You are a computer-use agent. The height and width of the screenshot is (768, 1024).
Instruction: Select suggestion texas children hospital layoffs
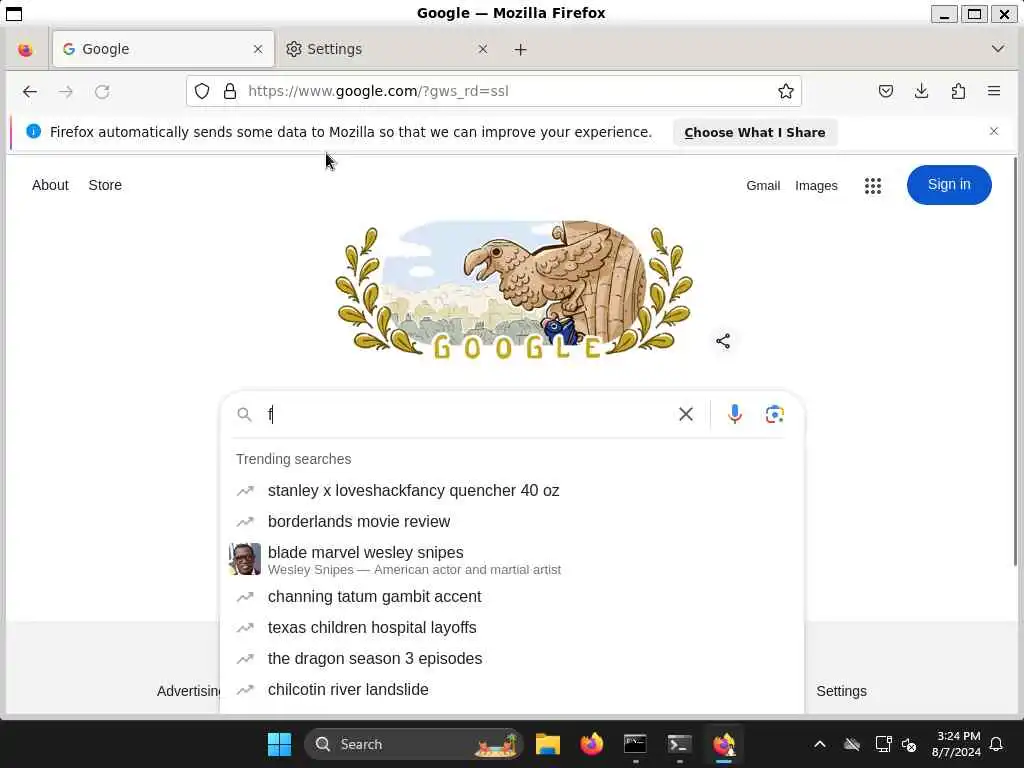(x=512, y=628)
